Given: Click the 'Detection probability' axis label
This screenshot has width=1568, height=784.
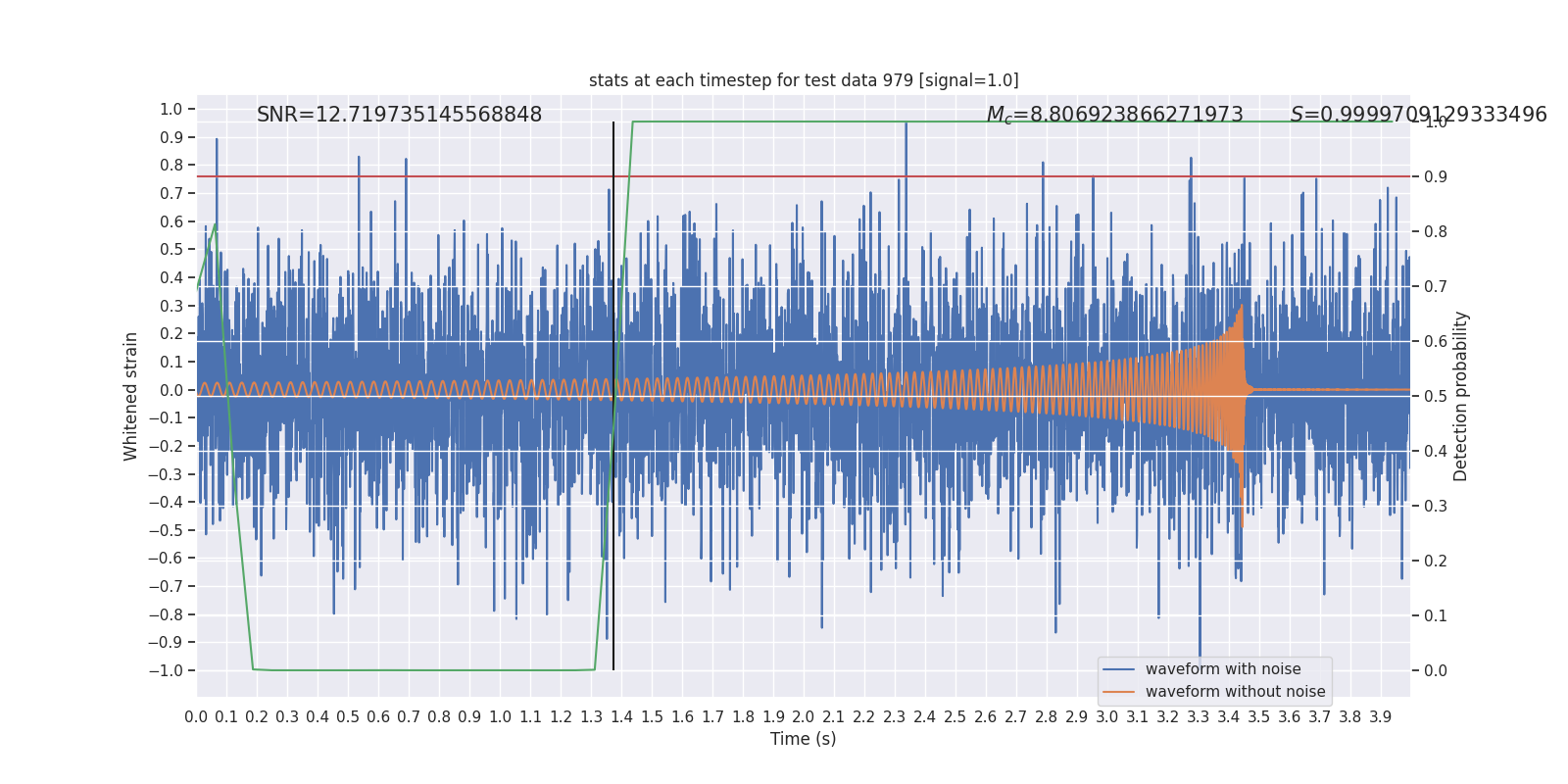Looking at the screenshot, I should click(1461, 396).
